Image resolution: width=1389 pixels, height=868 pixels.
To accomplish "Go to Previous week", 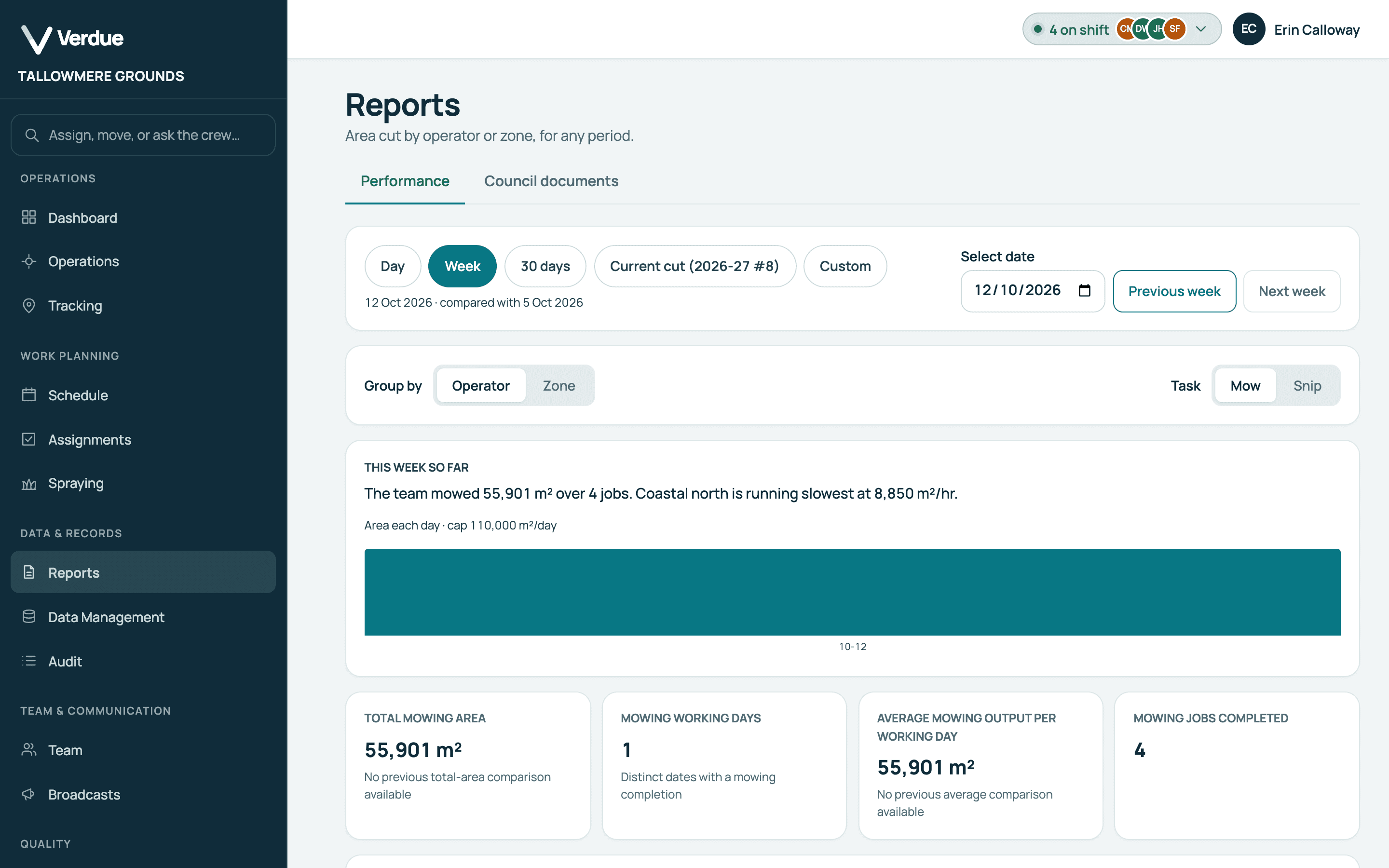I will 1174,291.
